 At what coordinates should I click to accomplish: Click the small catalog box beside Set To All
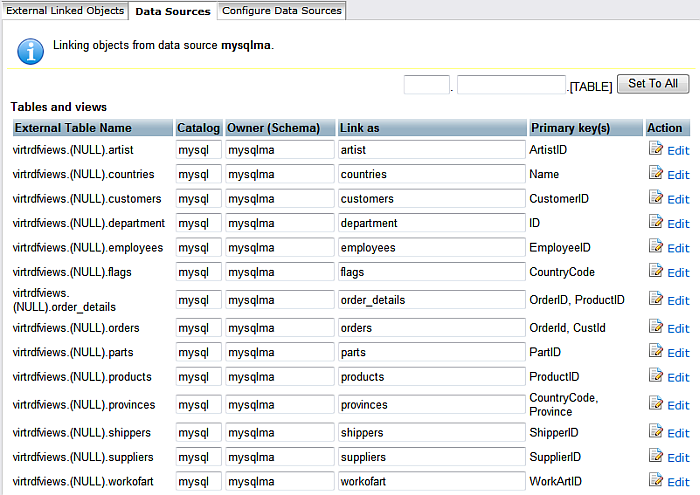coord(426,85)
